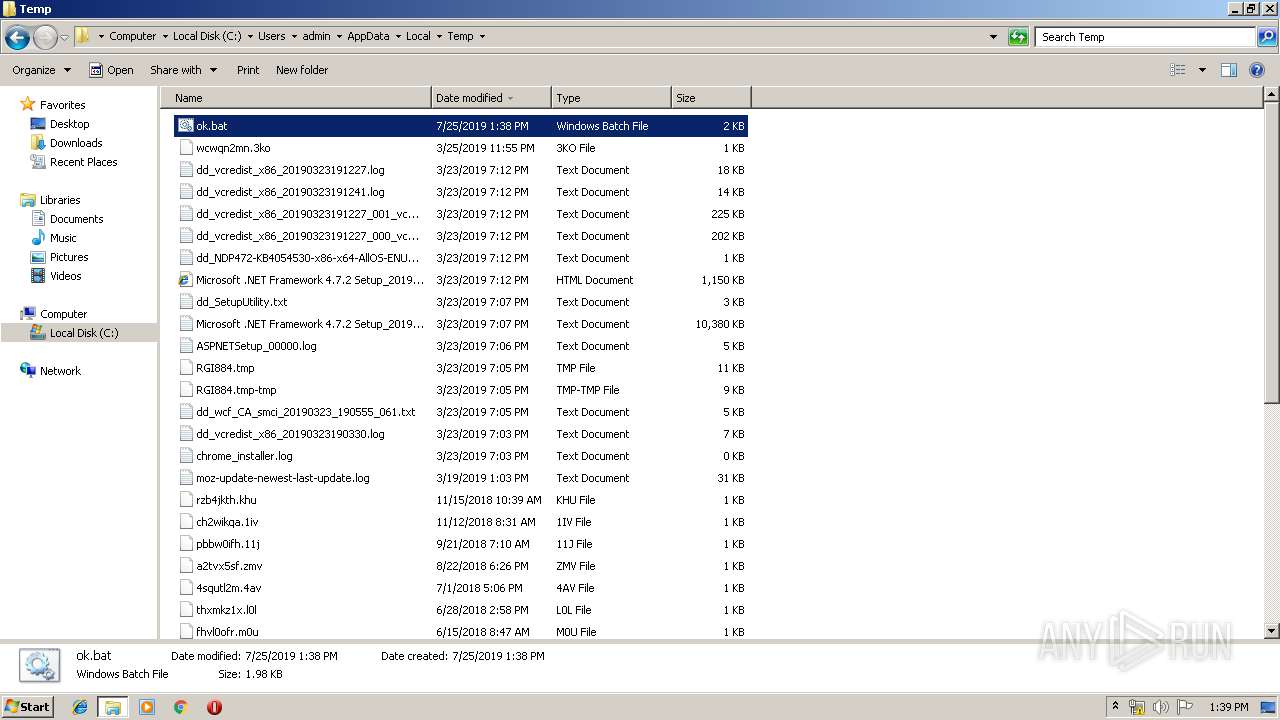
Task: Open the Music library
Action: pyautogui.click(x=63, y=238)
